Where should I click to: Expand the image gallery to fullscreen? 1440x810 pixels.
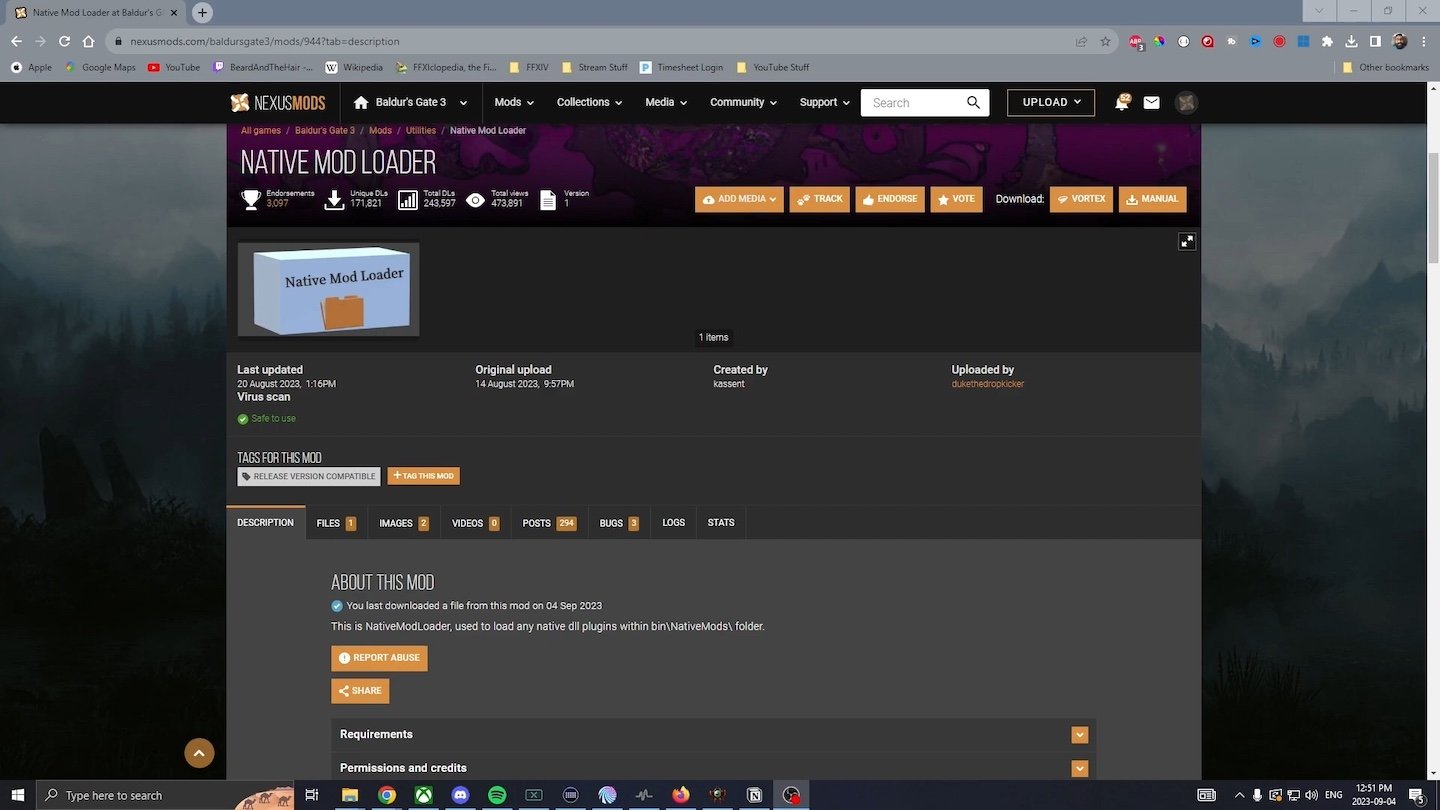[1186, 242]
